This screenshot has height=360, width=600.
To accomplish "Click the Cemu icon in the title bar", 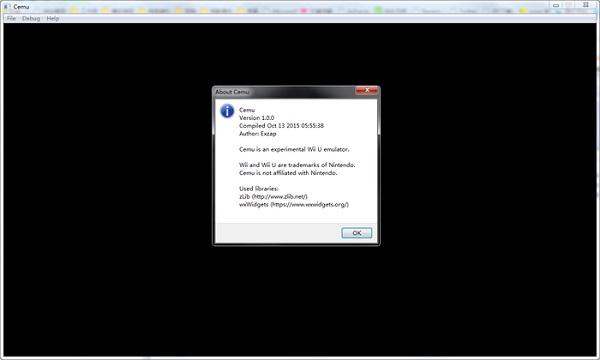I will [7, 7].
